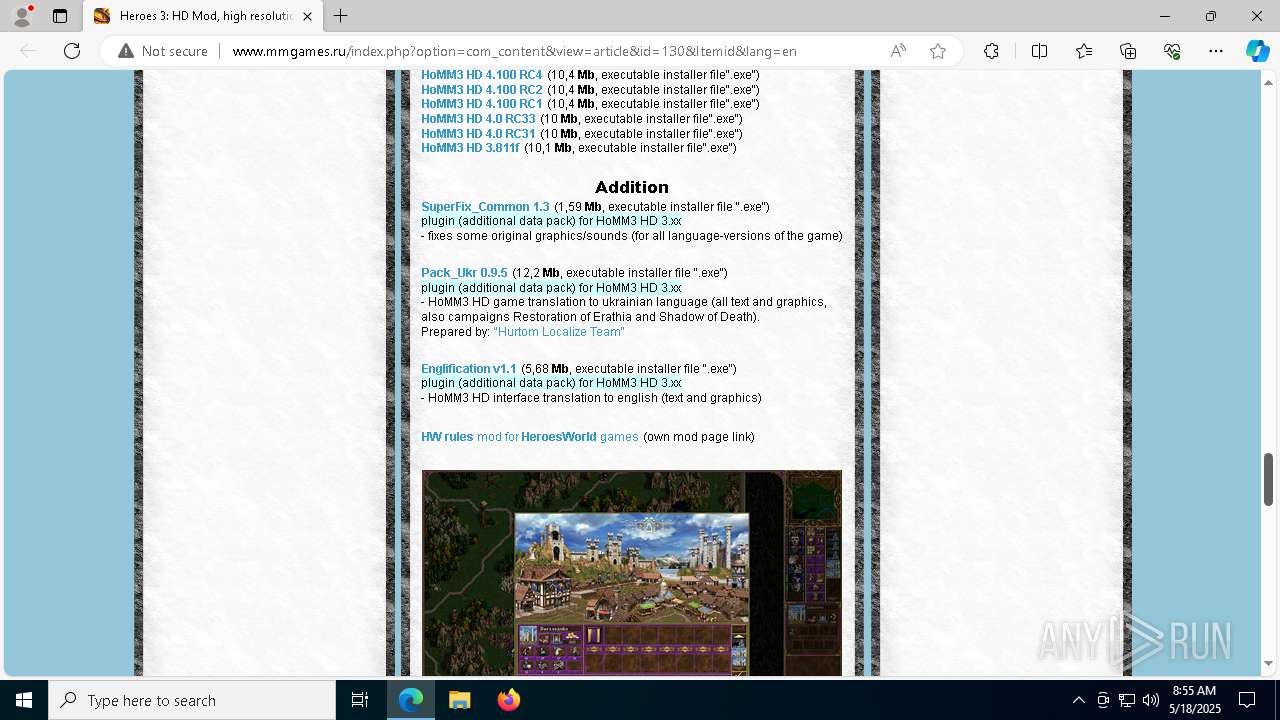Viewport: 1280px width, 720px height.
Task: Add this page to favorites with the star icon
Action: pos(938,51)
